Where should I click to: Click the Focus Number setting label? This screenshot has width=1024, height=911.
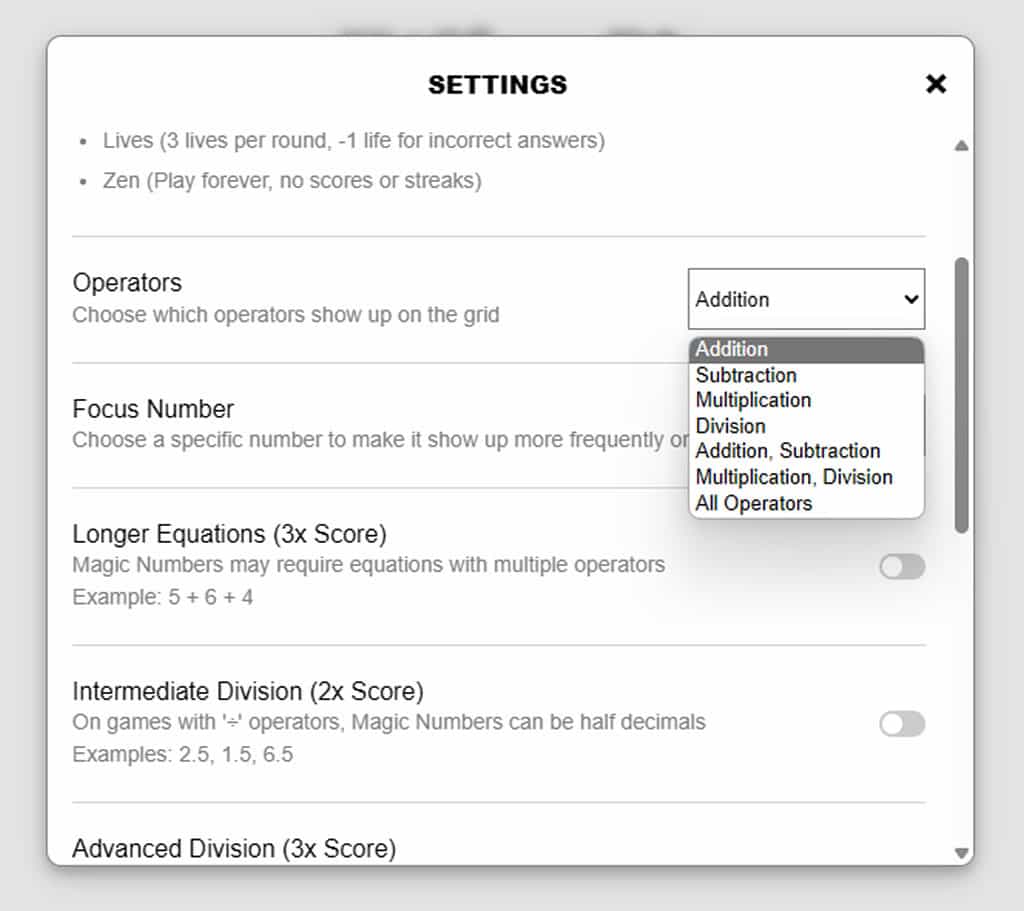pos(153,409)
